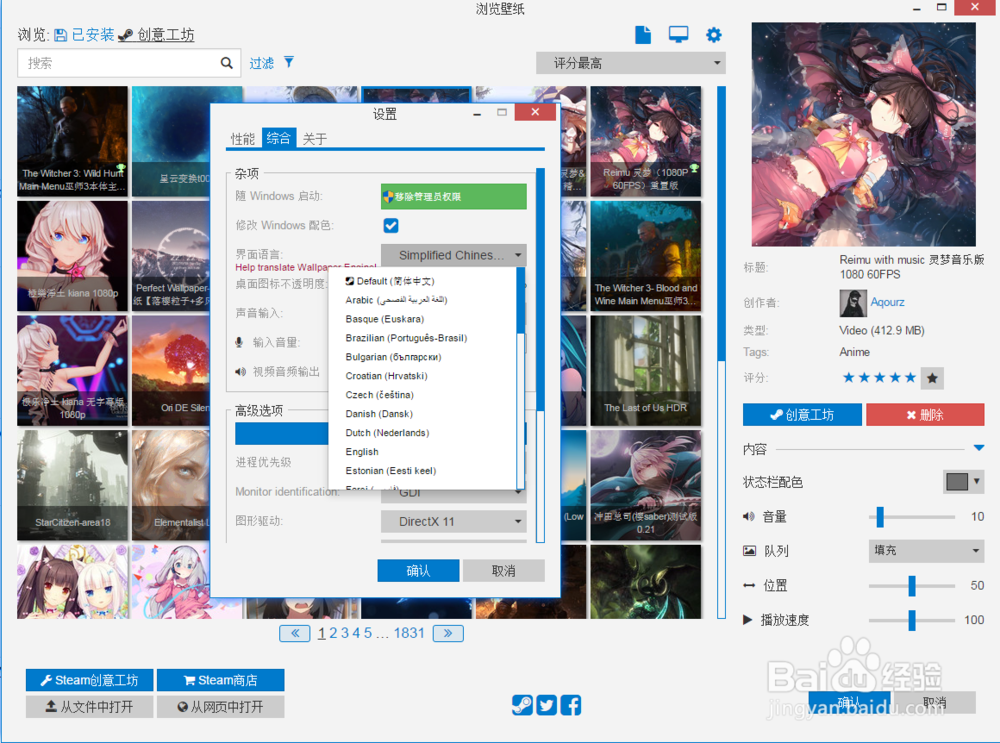
Task: Select Estonian language option
Action: [x=422, y=471]
